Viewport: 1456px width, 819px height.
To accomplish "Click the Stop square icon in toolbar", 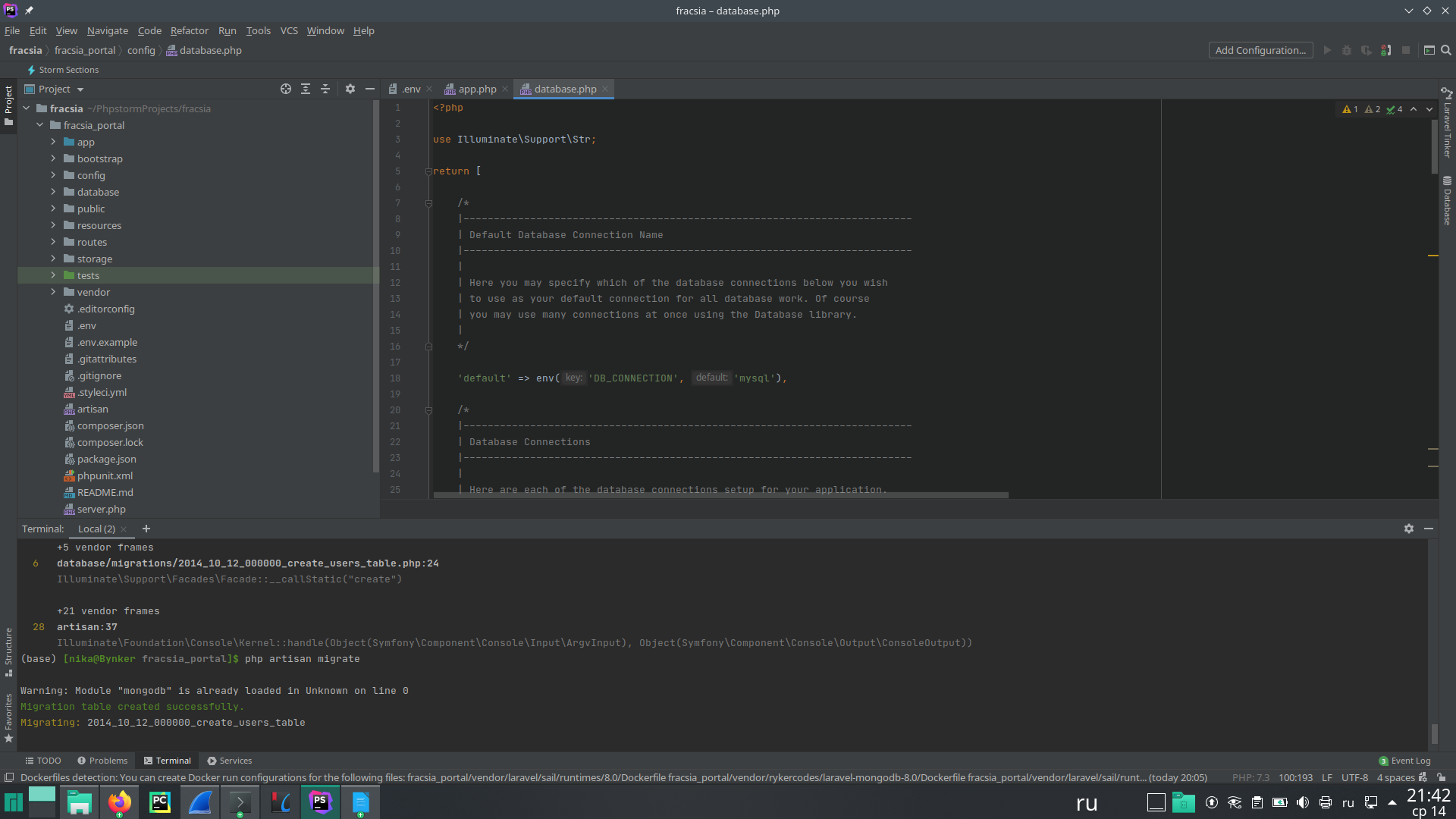I will click(x=1406, y=50).
